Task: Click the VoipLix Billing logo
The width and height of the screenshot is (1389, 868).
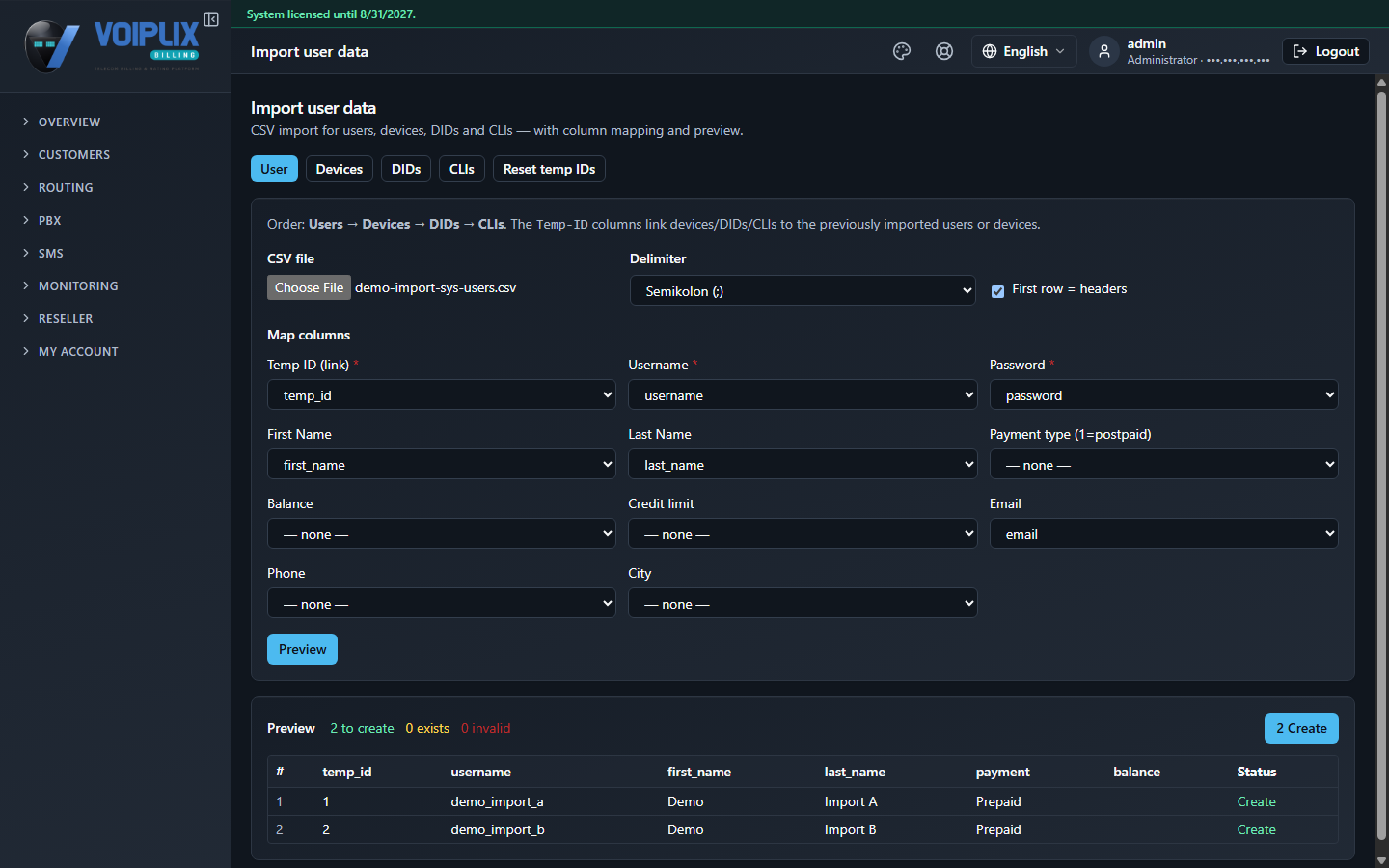Action: click(112, 46)
